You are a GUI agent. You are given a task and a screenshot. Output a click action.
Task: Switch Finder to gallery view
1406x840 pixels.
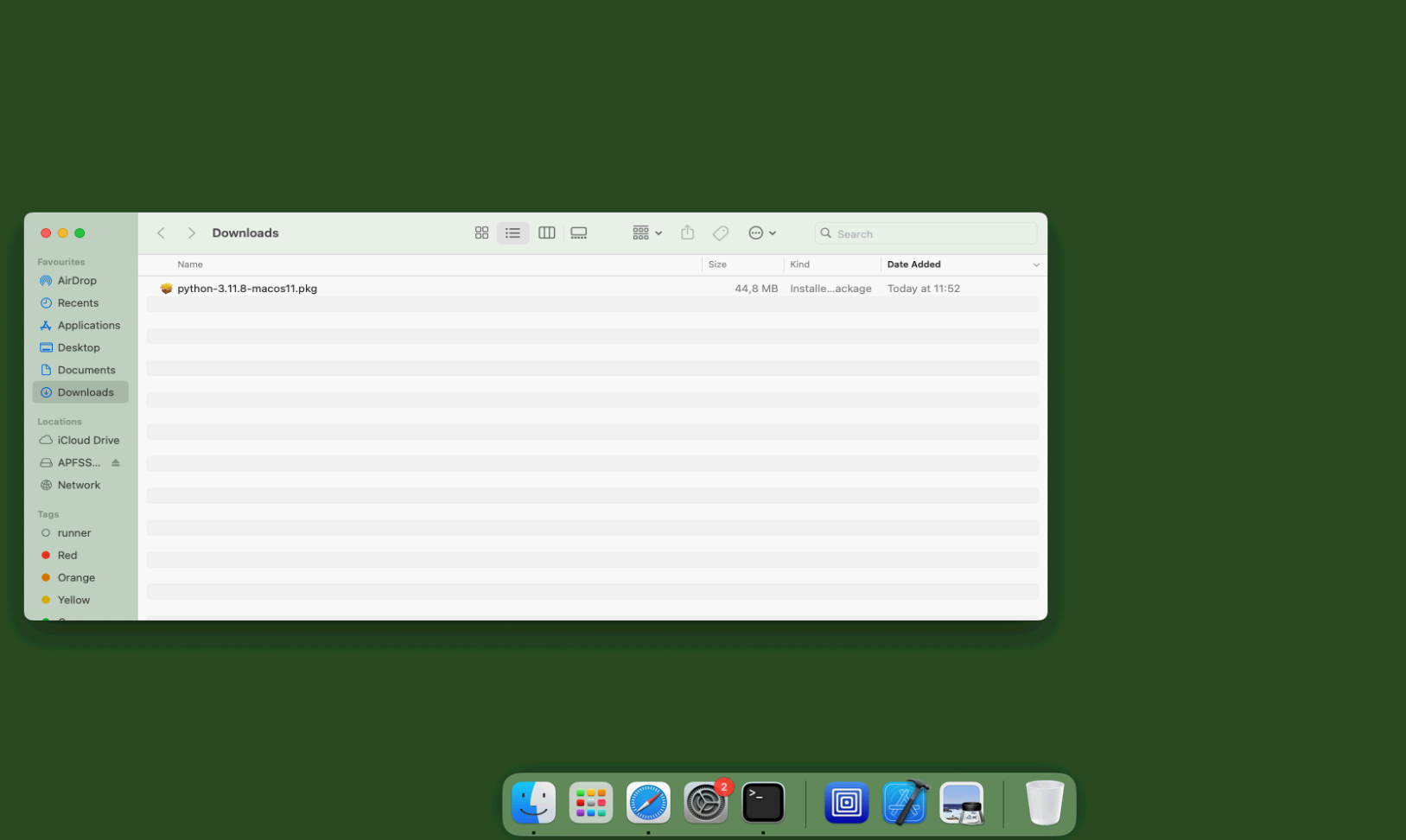click(579, 233)
